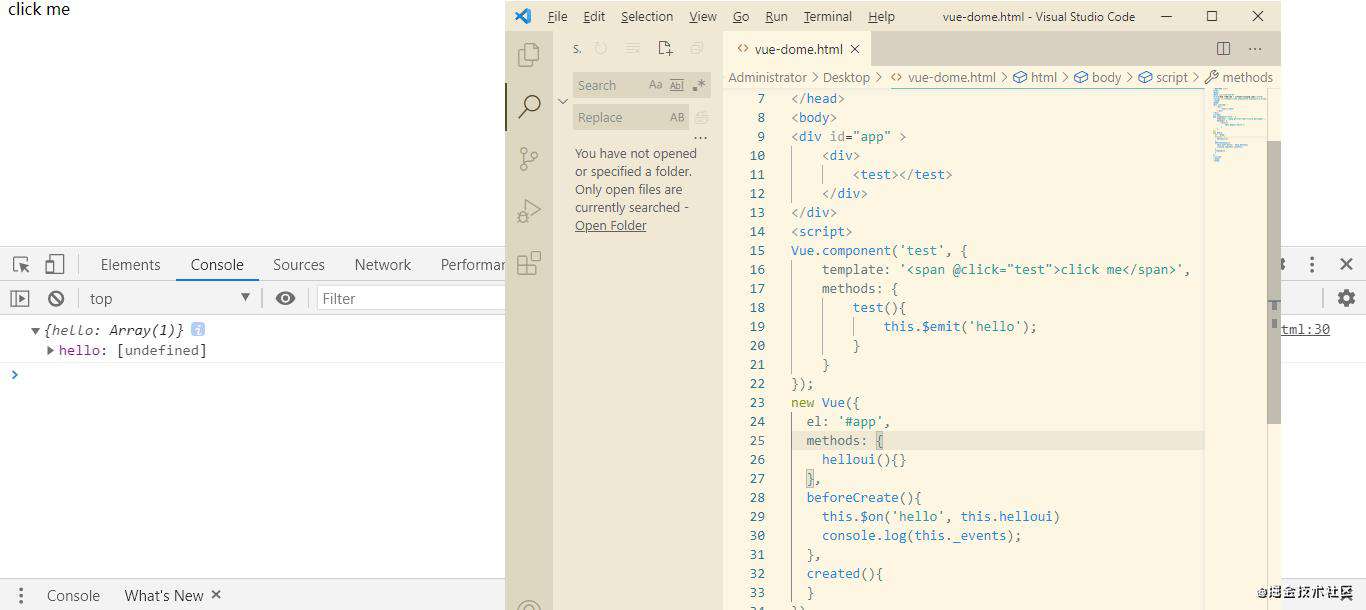Open the File menu in VS Code

[557, 16]
